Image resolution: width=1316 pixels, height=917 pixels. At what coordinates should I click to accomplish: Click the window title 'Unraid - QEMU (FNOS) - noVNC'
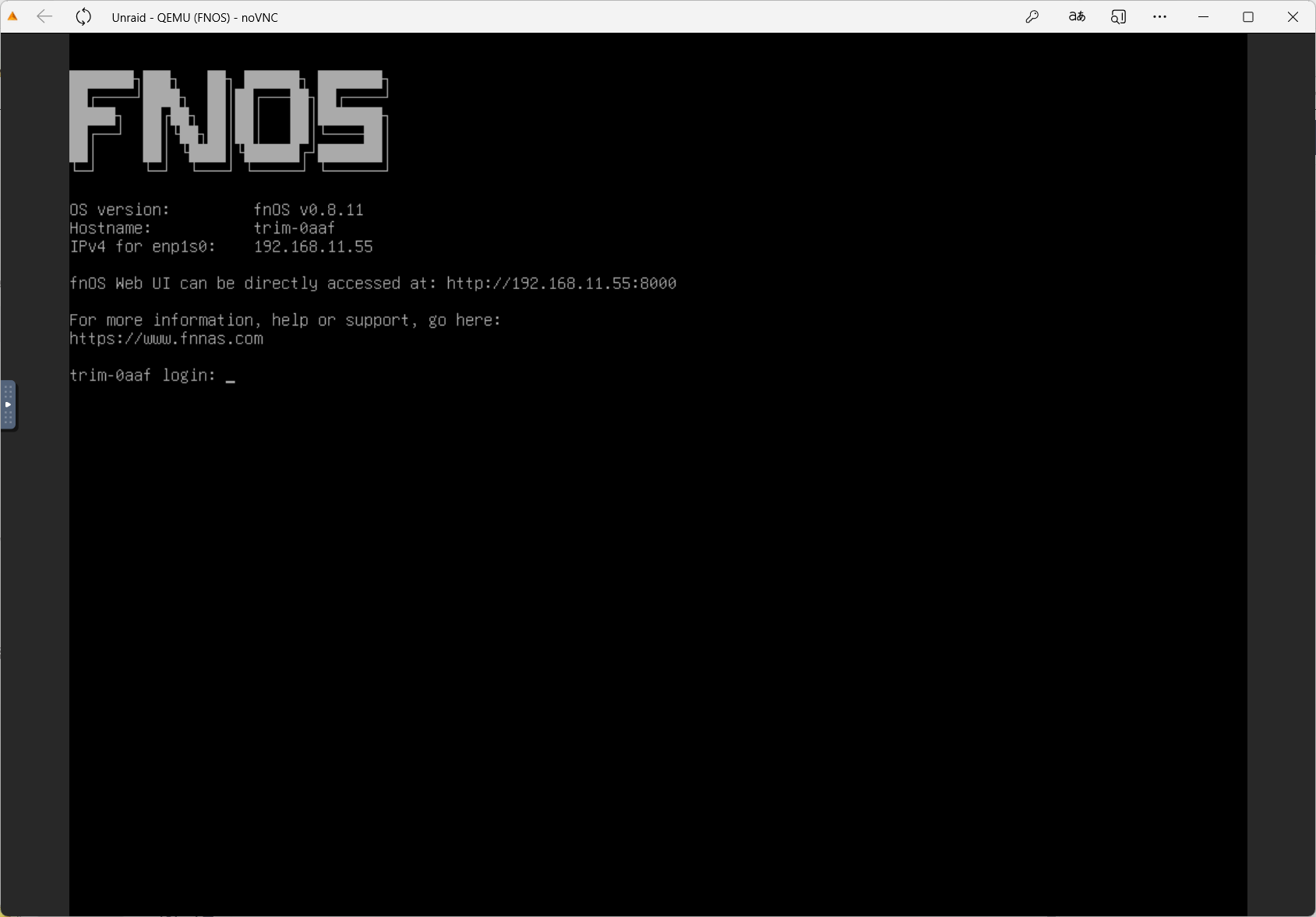pos(195,17)
